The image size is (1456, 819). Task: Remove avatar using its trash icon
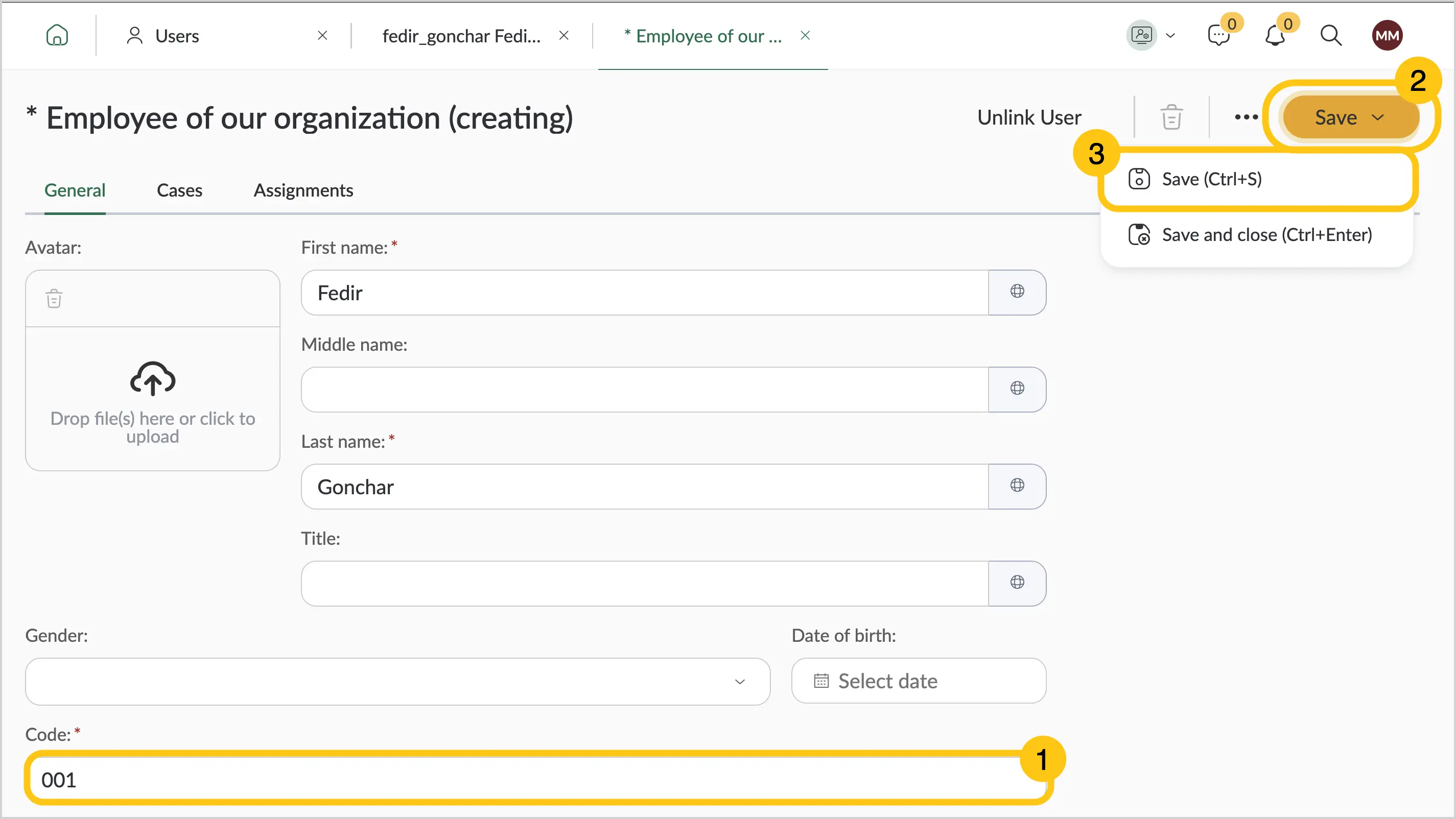tap(54, 298)
